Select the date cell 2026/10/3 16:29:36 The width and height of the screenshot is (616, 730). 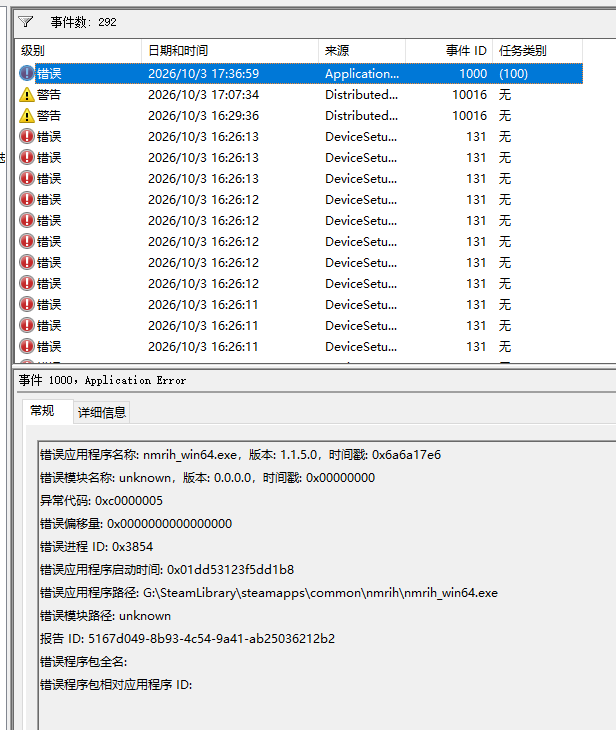tap(203, 115)
